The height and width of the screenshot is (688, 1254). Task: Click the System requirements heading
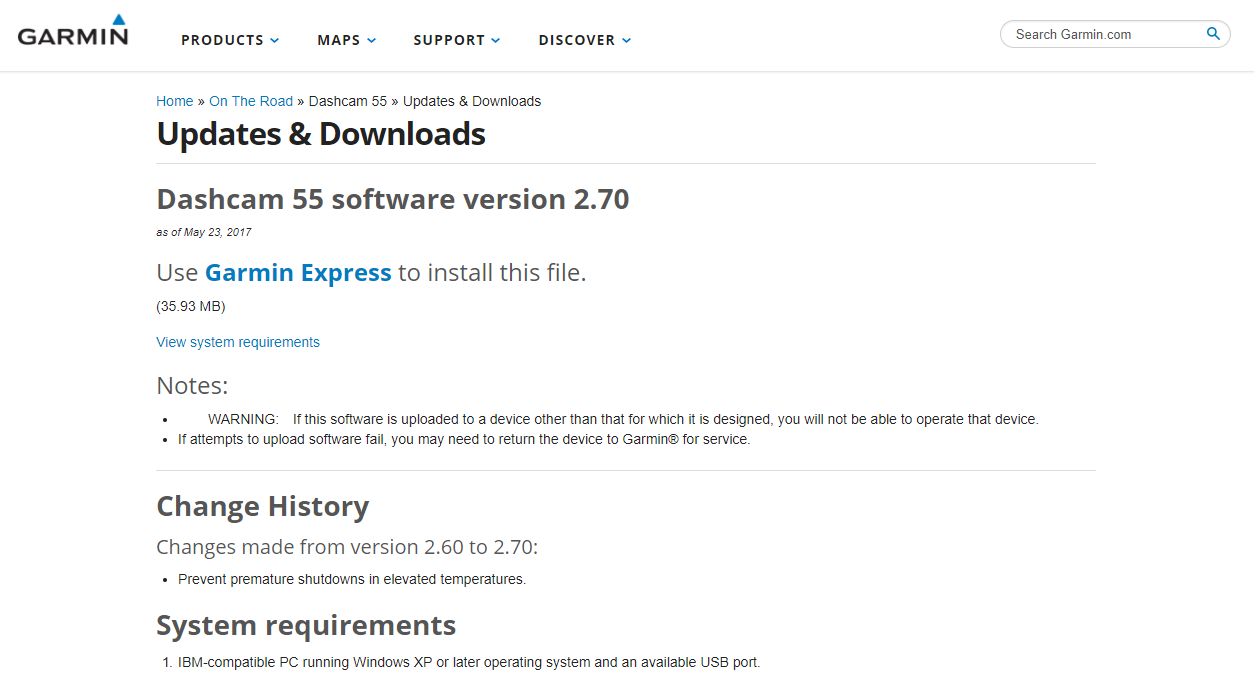point(306,625)
